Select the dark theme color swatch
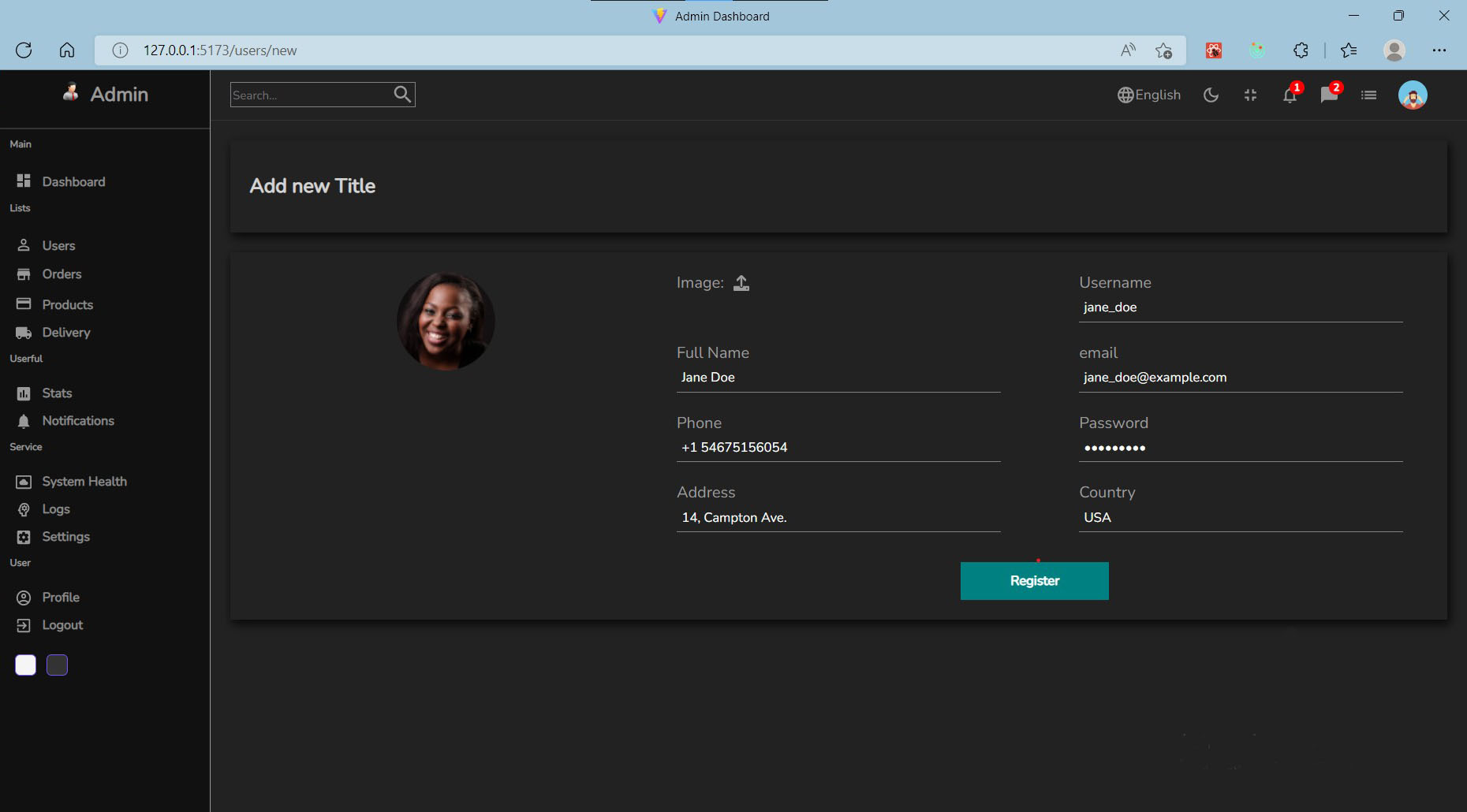The height and width of the screenshot is (812, 1467). point(57,665)
